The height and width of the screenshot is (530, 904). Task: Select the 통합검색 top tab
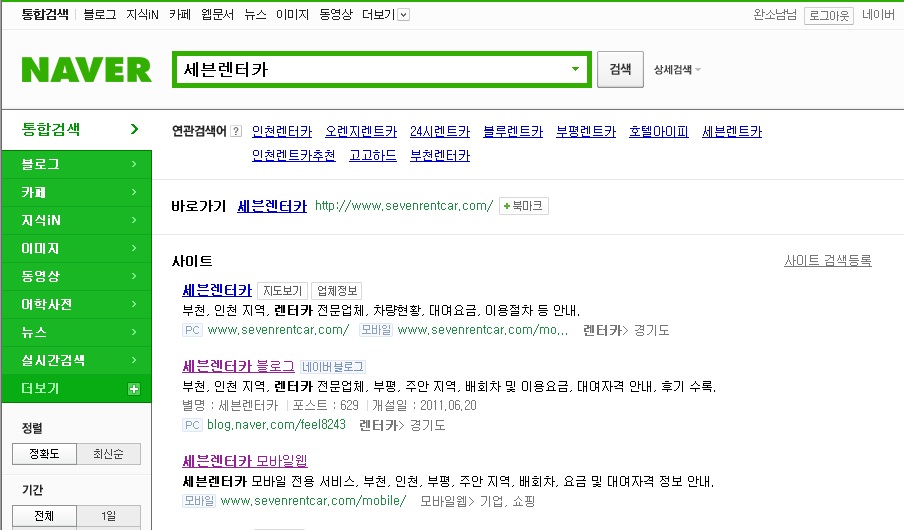(45, 14)
